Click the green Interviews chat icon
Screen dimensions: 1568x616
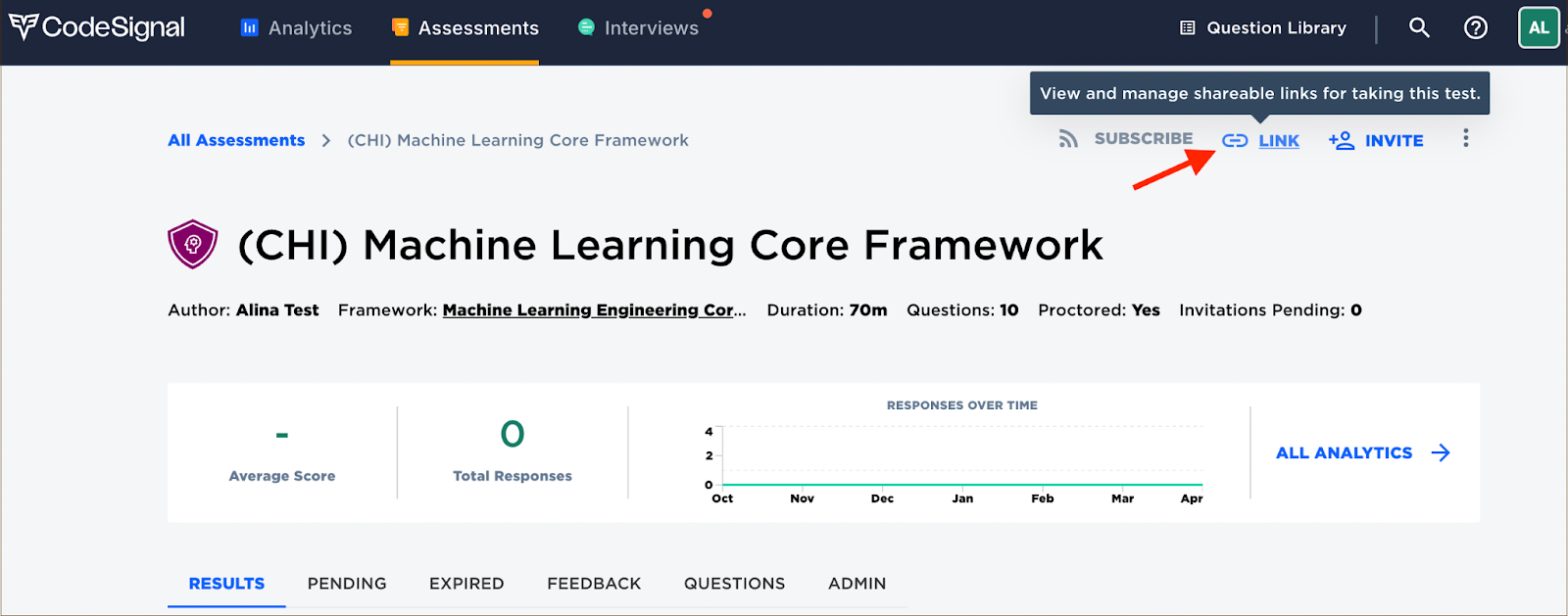pyautogui.click(x=586, y=27)
